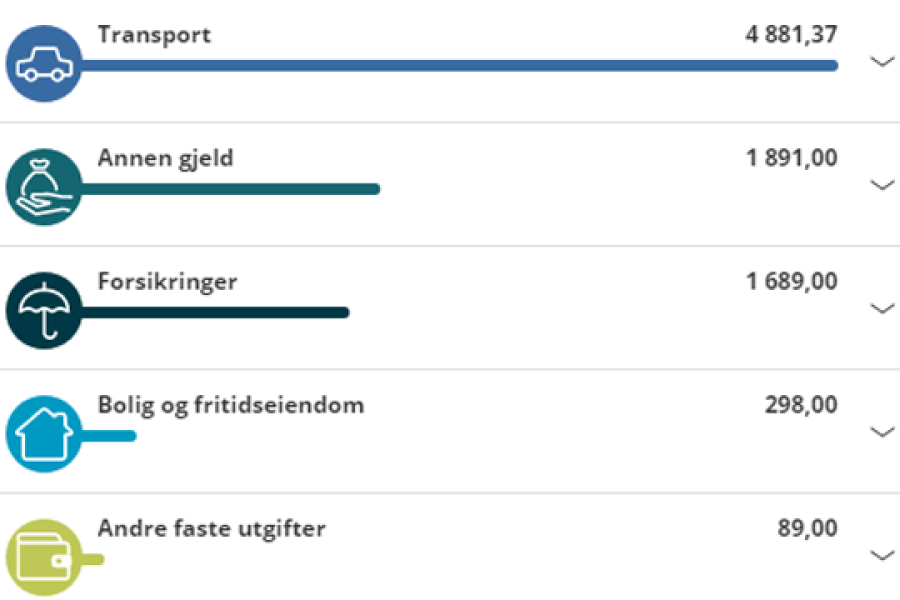
Task: Select the Bolig og fritidseiendom label
Action: click(x=231, y=406)
